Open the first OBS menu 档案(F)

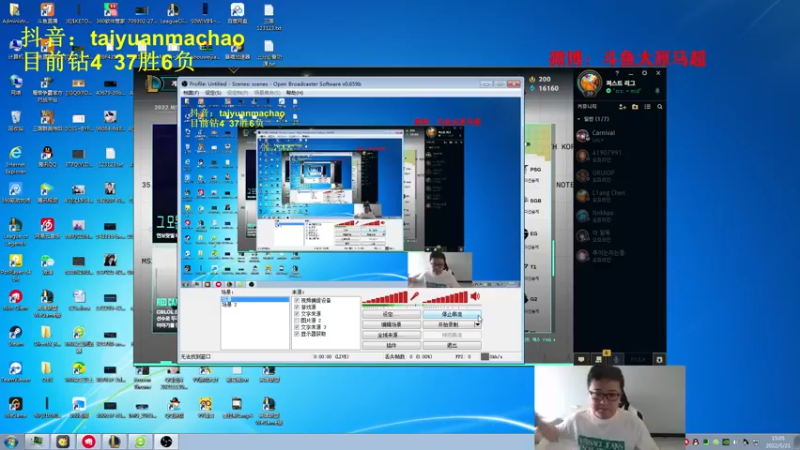tap(191, 93)
